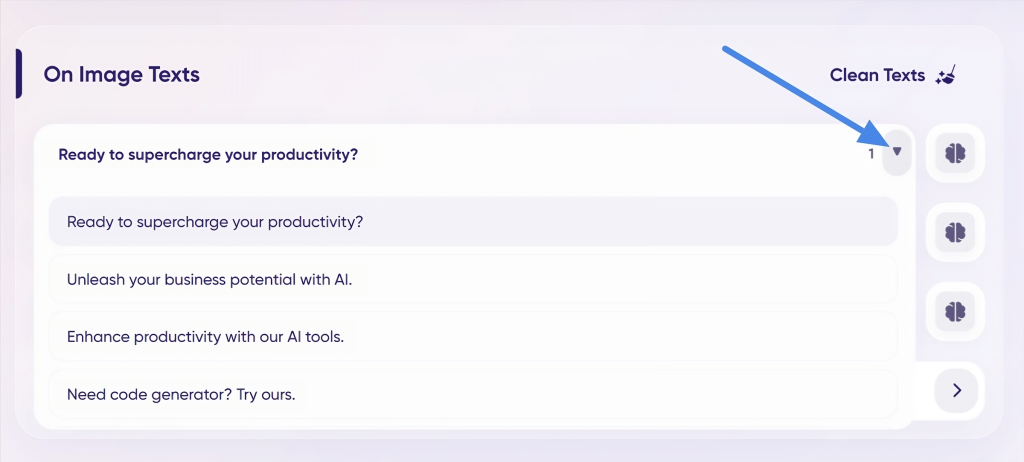Select option 'Ready to supercharge your productivity?' in list
Screen dimensions: 1024x462
[473, 222]
